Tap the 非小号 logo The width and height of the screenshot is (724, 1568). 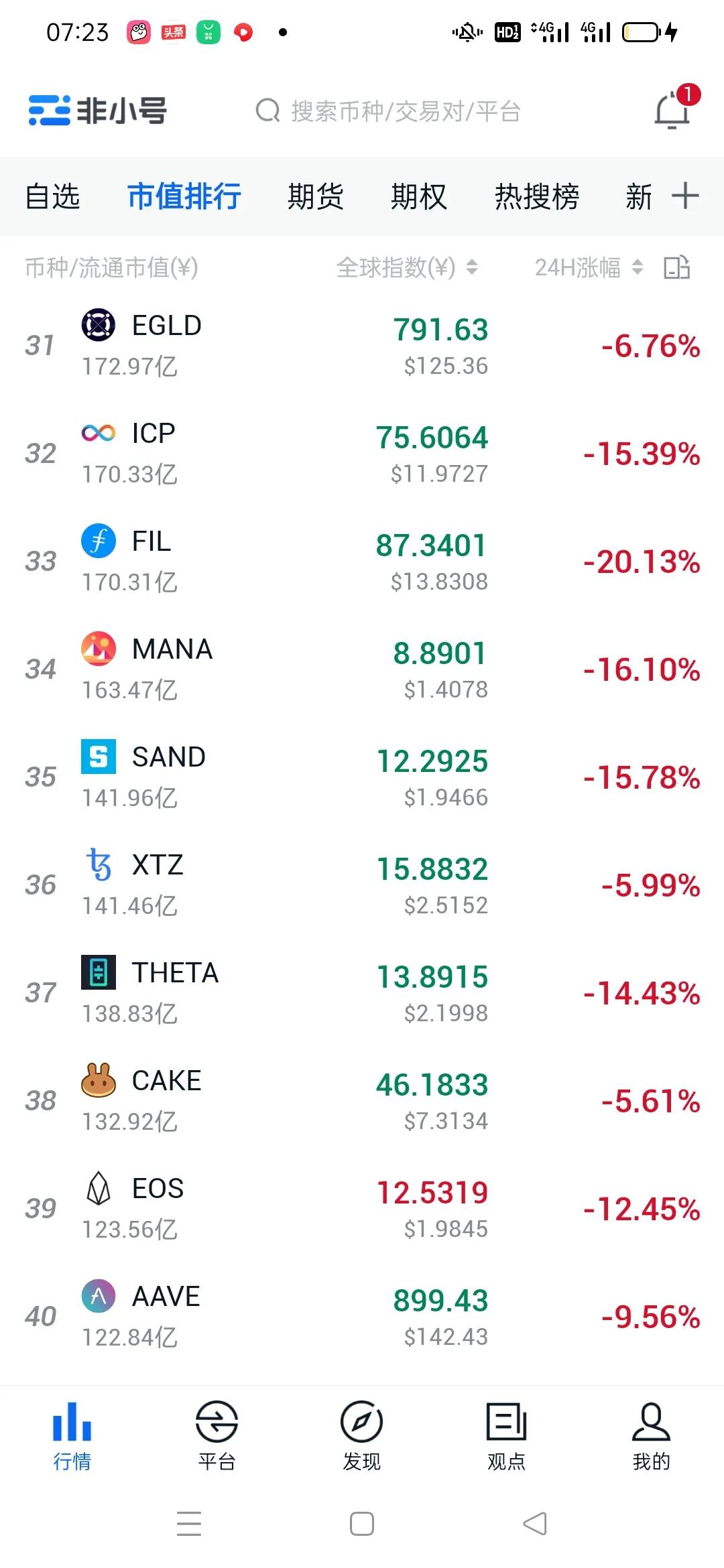[x=98, y=111]
